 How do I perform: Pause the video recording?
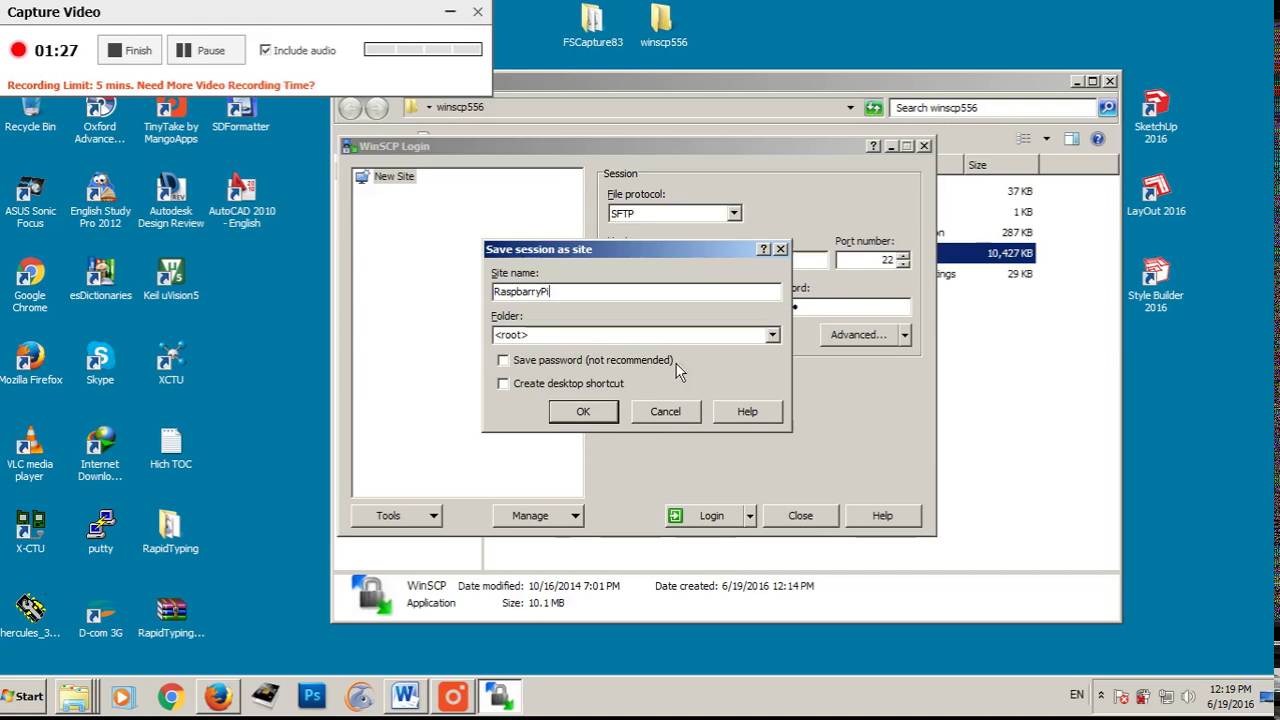[x=206, y=50]
